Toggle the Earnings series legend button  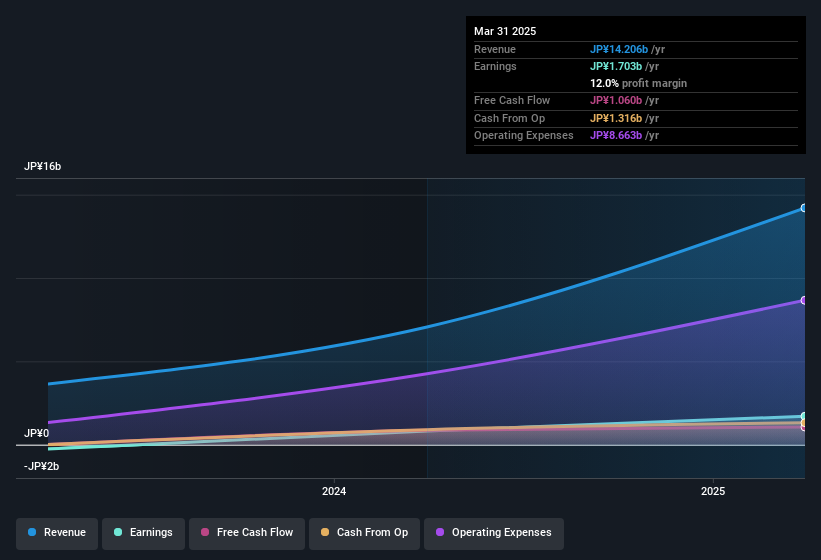click(x=143, y=533)
